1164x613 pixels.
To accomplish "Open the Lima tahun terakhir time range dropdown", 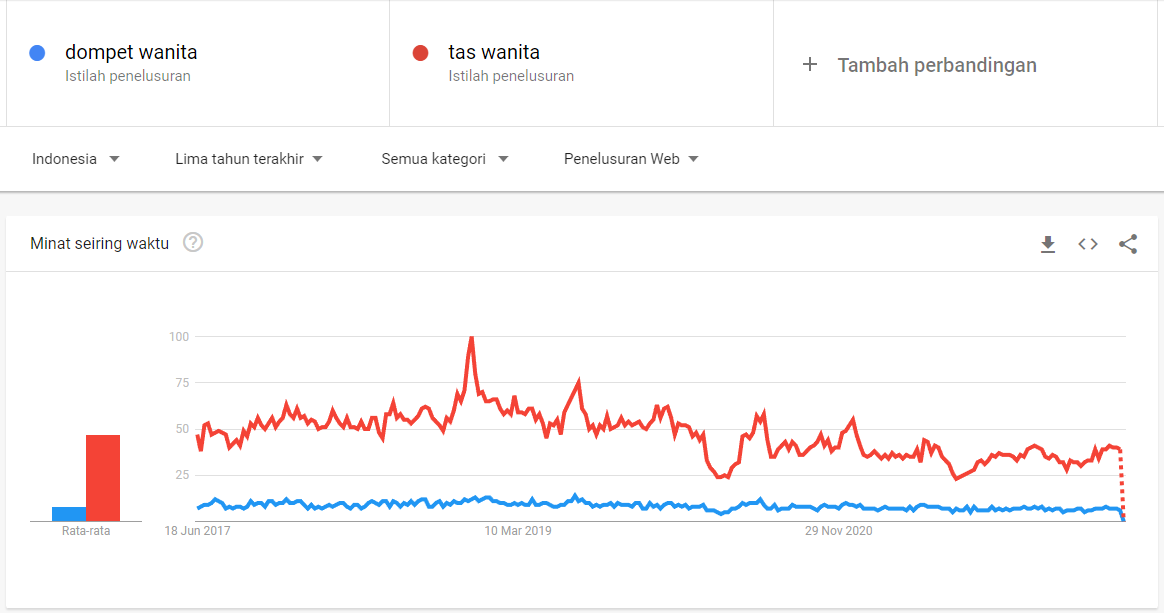I will pos(249,159).
